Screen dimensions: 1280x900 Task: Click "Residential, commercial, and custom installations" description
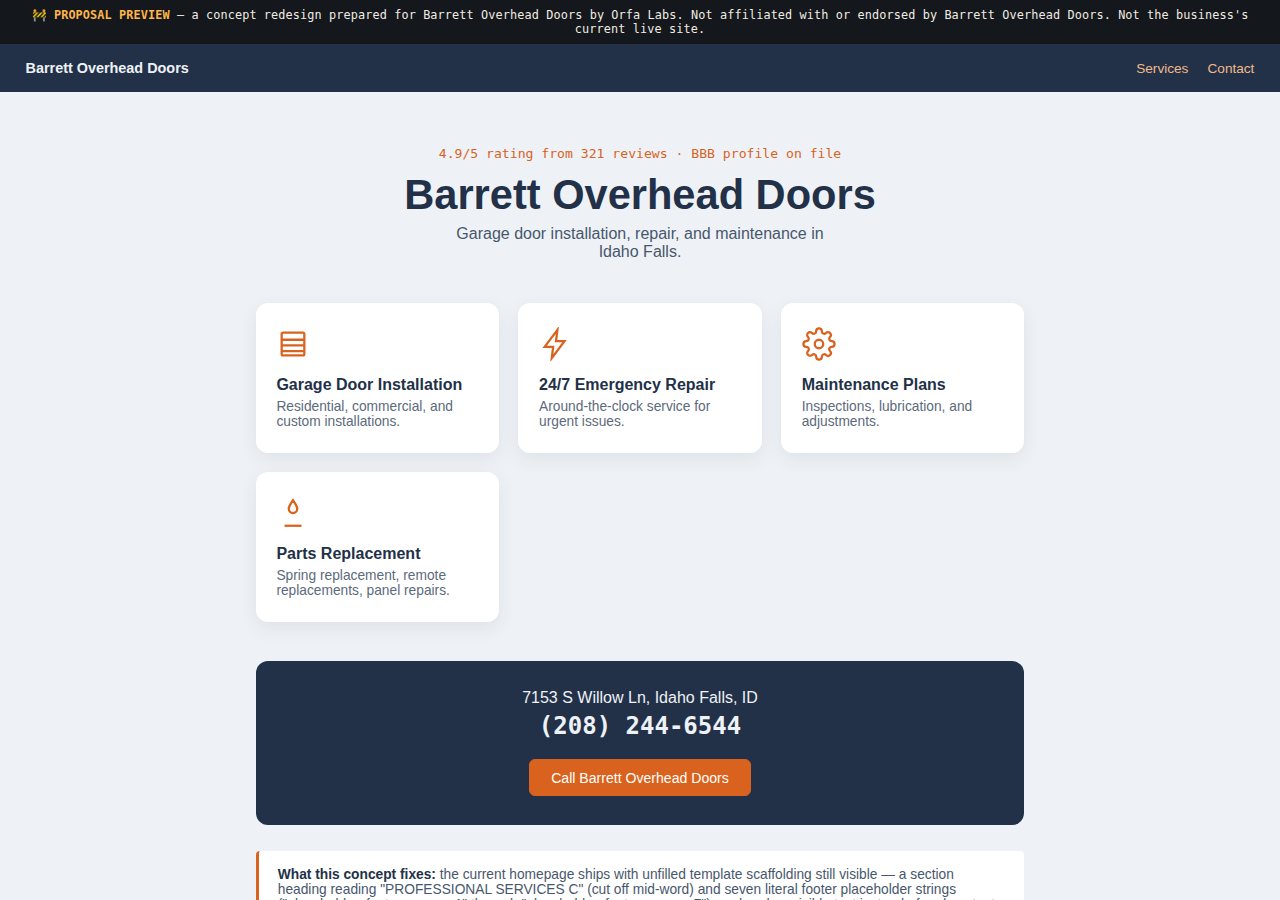(x=365, y=414)
